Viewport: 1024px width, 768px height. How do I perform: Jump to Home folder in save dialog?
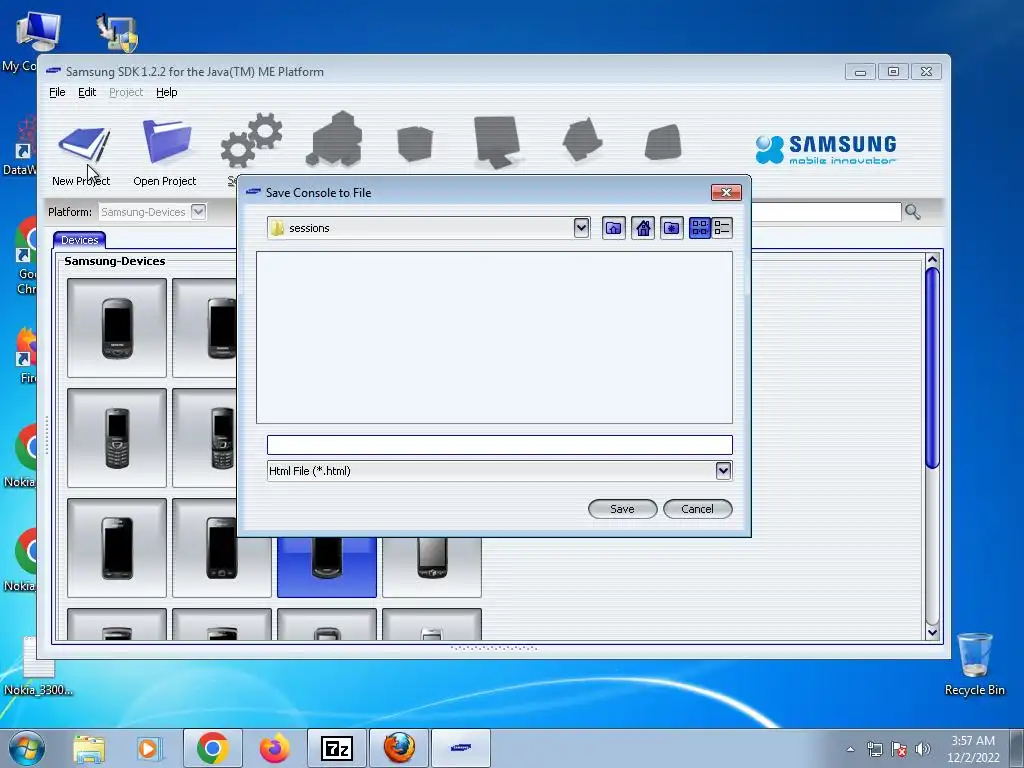coord(643,228)
